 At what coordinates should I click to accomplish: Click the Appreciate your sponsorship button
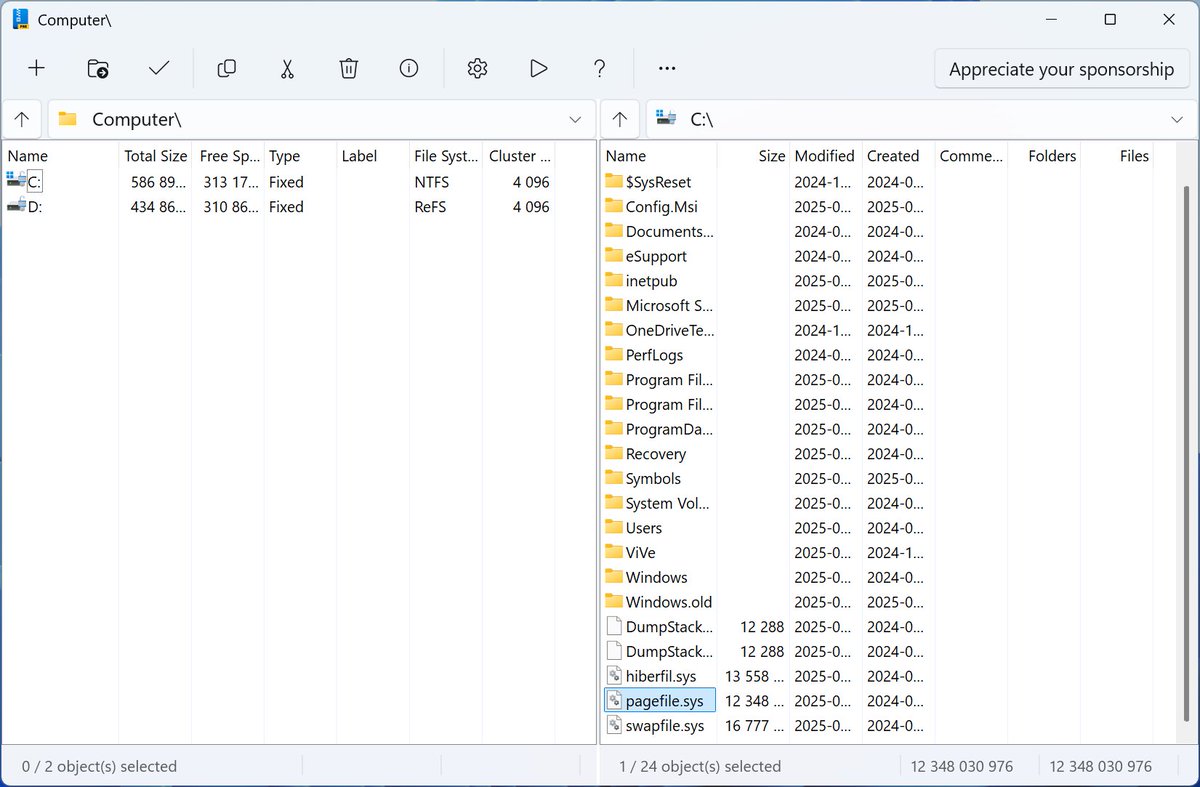(1061, 69)
